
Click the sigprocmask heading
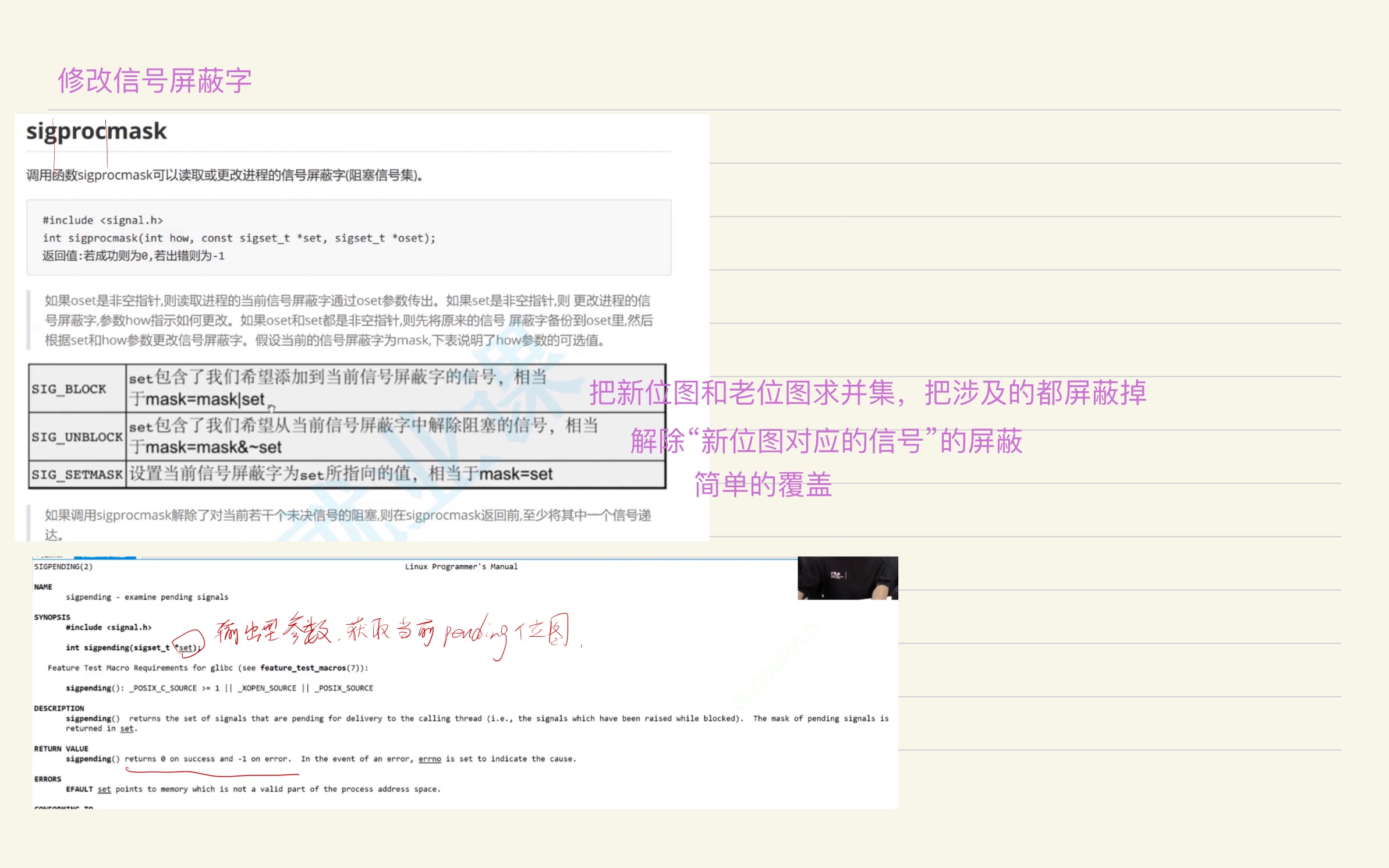95,133
